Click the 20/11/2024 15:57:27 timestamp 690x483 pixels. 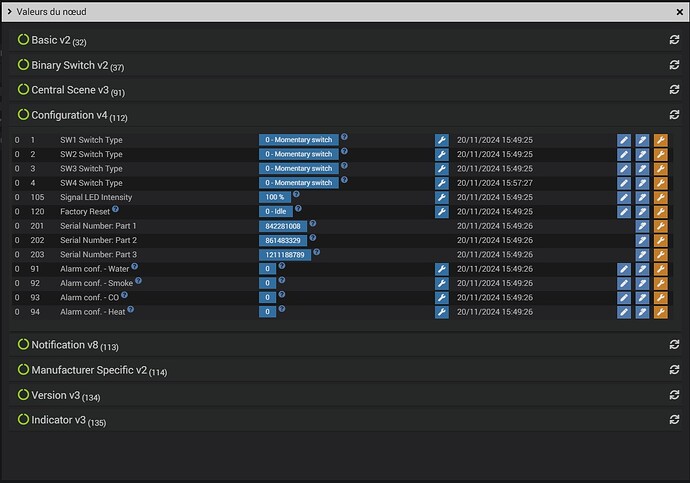[495, 183]
